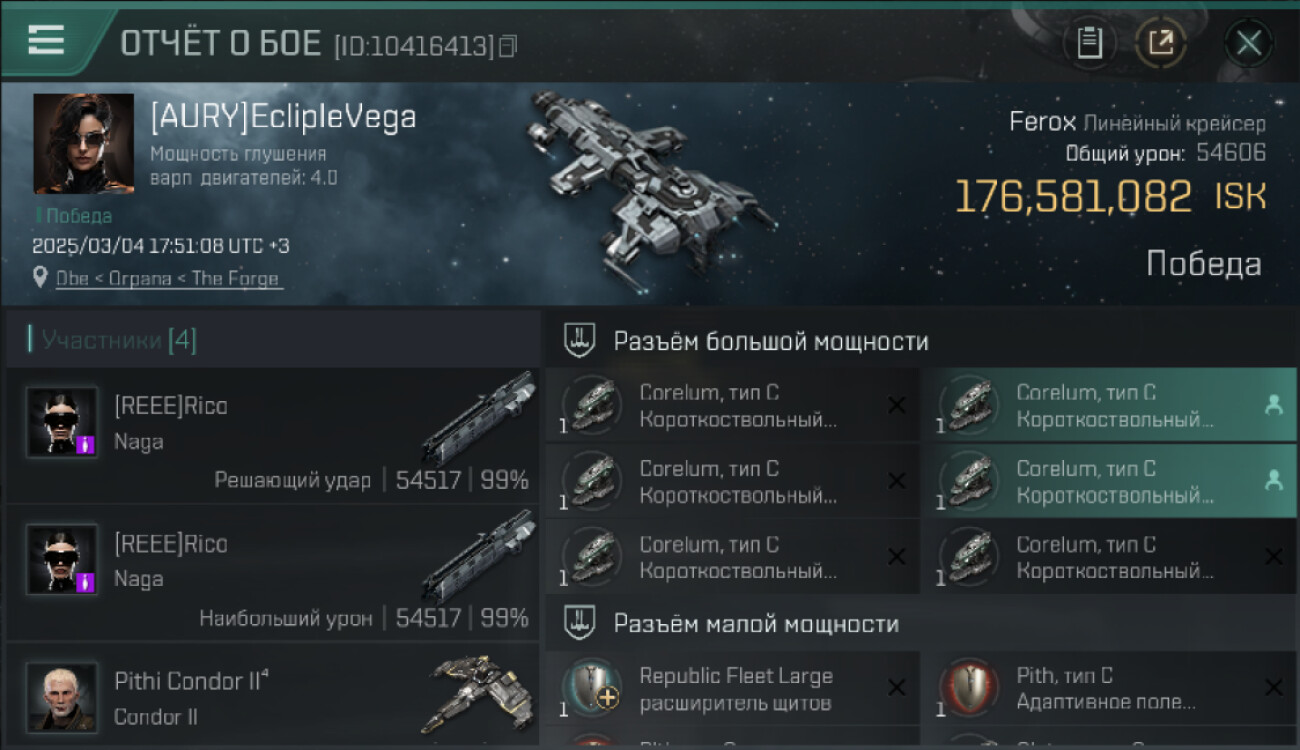This screenshot has width=1300, height=750.
Task: Select first highlighted Corelum module with person marker
Action: pos(1108,405)
